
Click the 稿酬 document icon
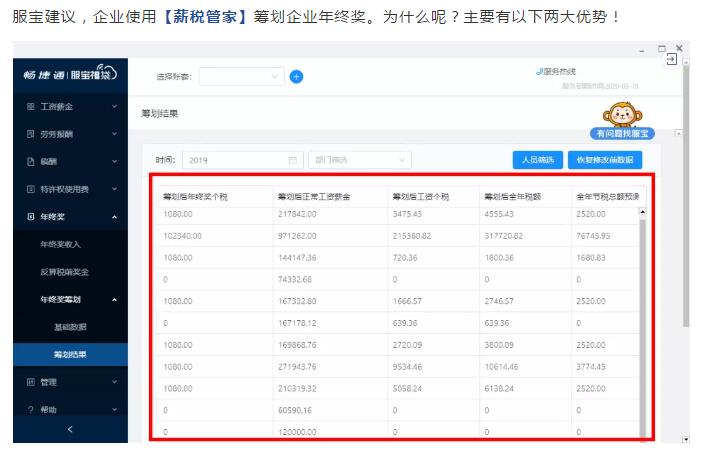coord(31,161)
